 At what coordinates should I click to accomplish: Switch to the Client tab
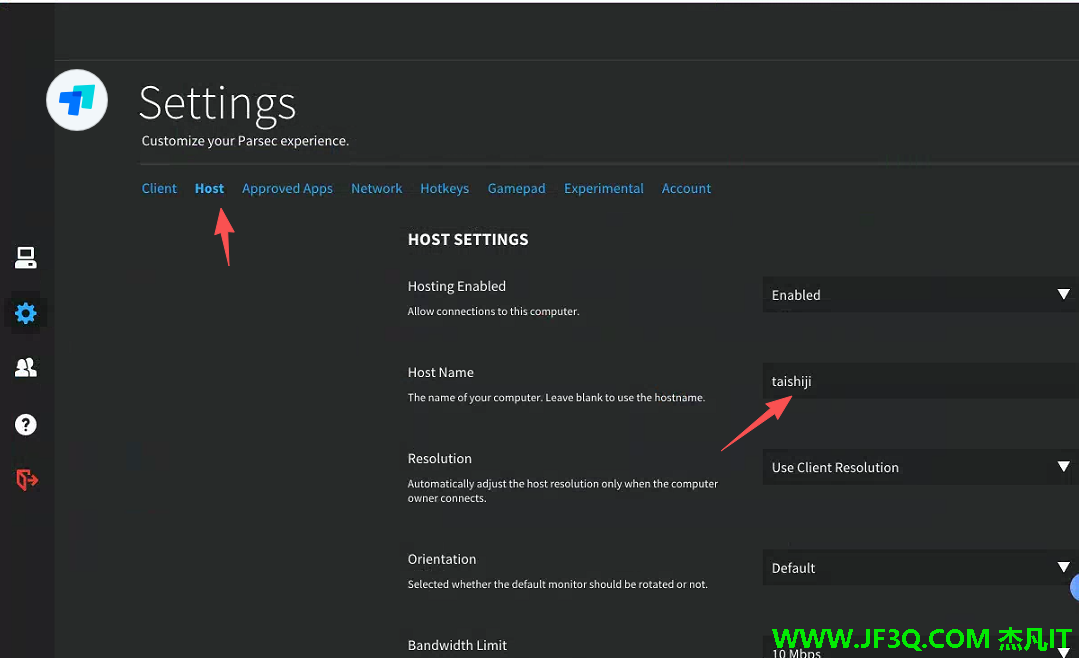click(159, 188)
